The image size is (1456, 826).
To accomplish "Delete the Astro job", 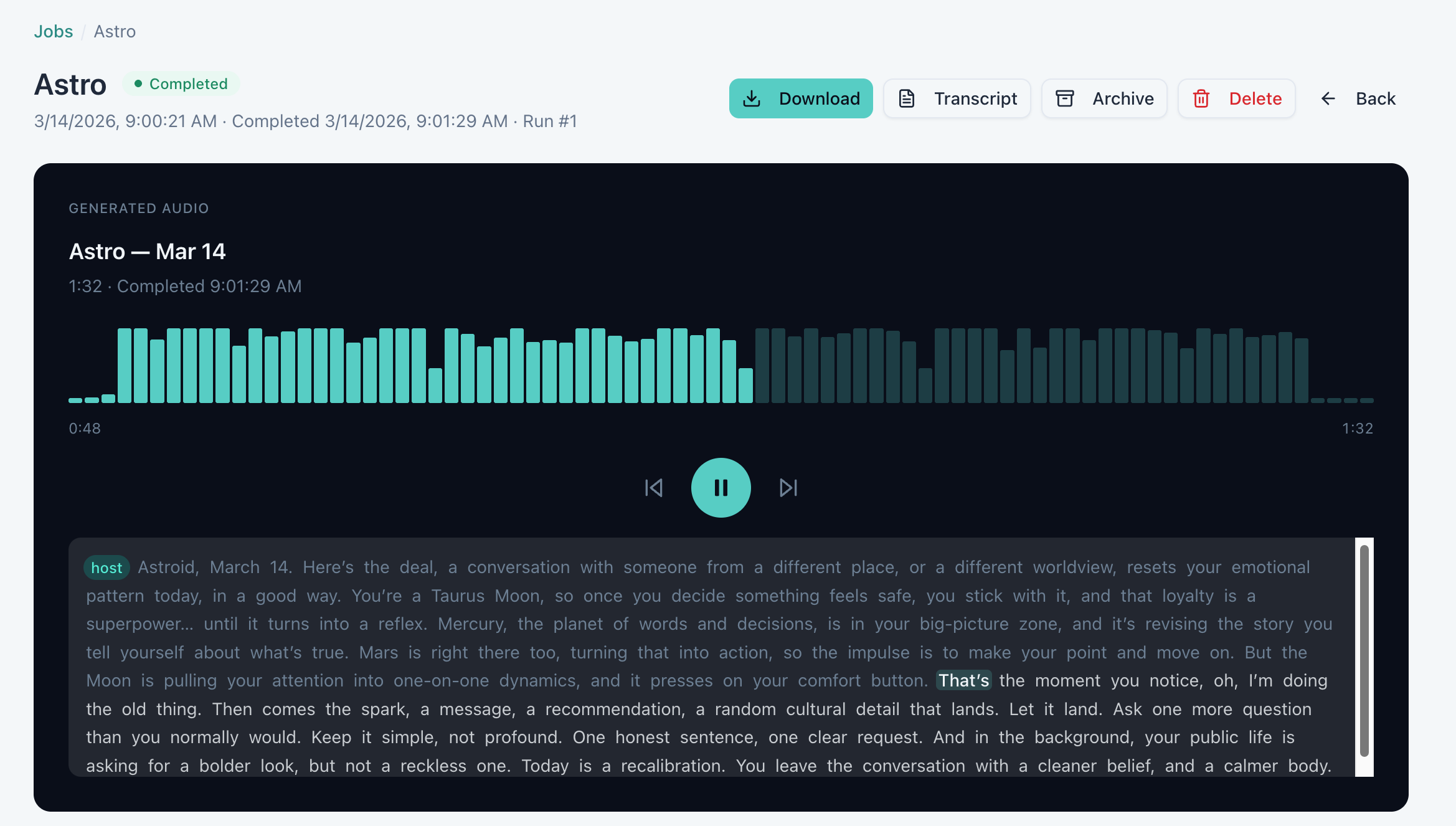I will 1236,98.
